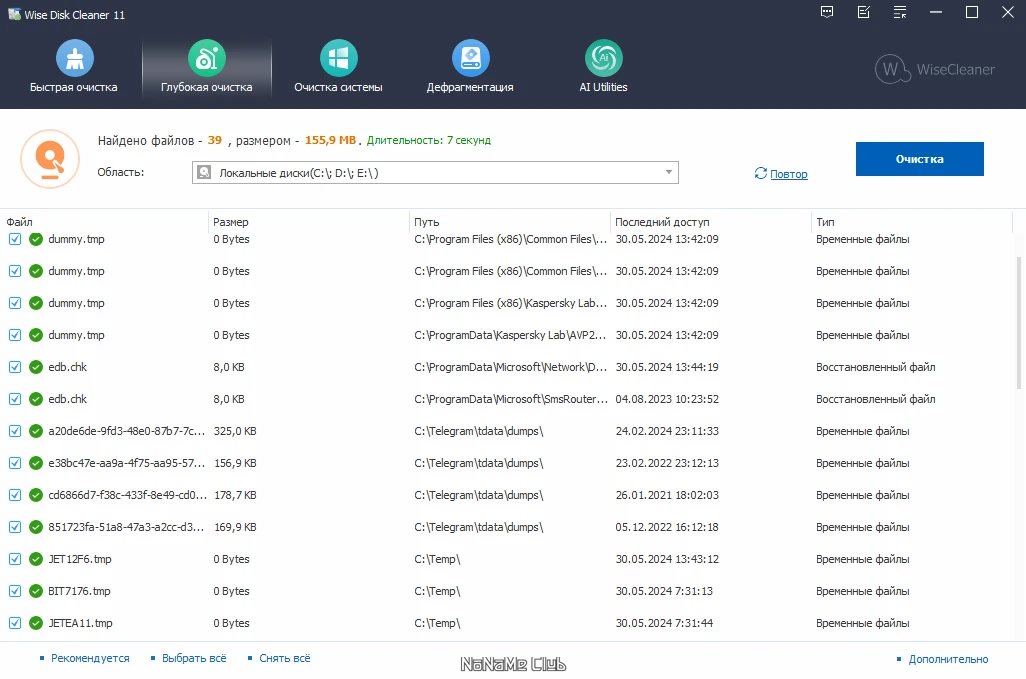
Task: Choose Выбрать всё at bottom
Action: coord(194,658)
